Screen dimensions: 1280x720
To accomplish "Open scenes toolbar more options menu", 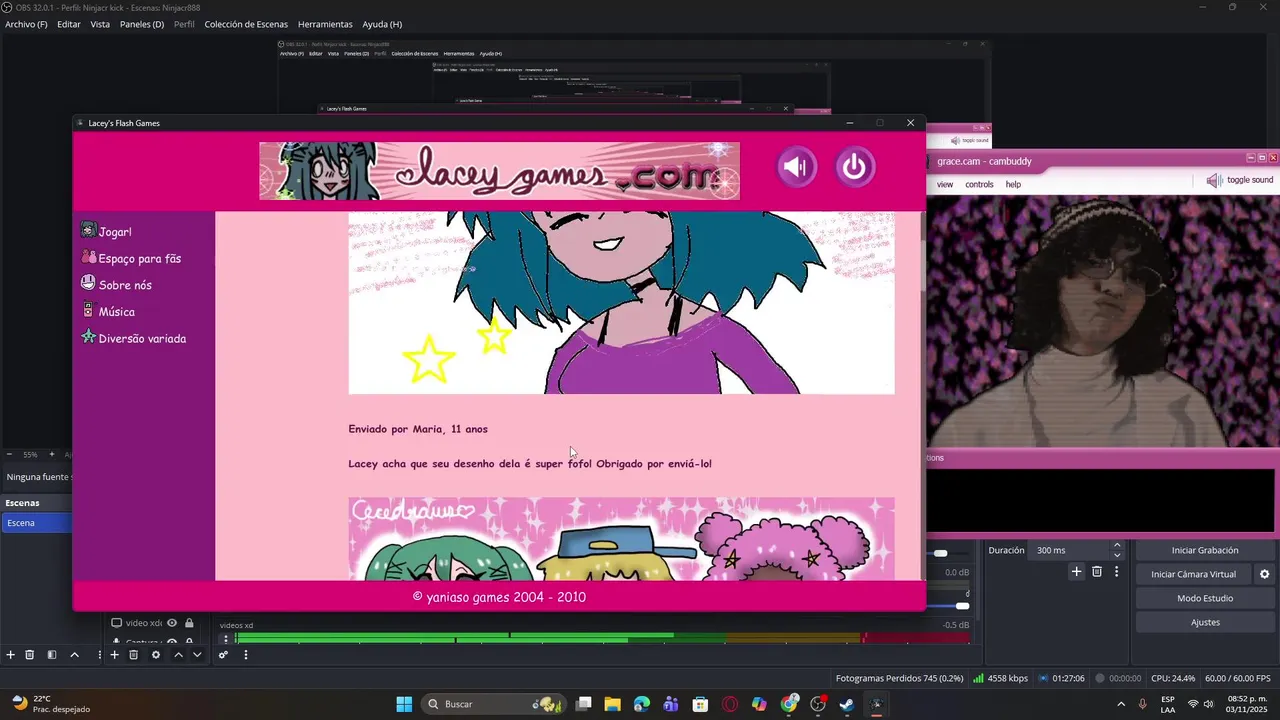I will (98, 655).
